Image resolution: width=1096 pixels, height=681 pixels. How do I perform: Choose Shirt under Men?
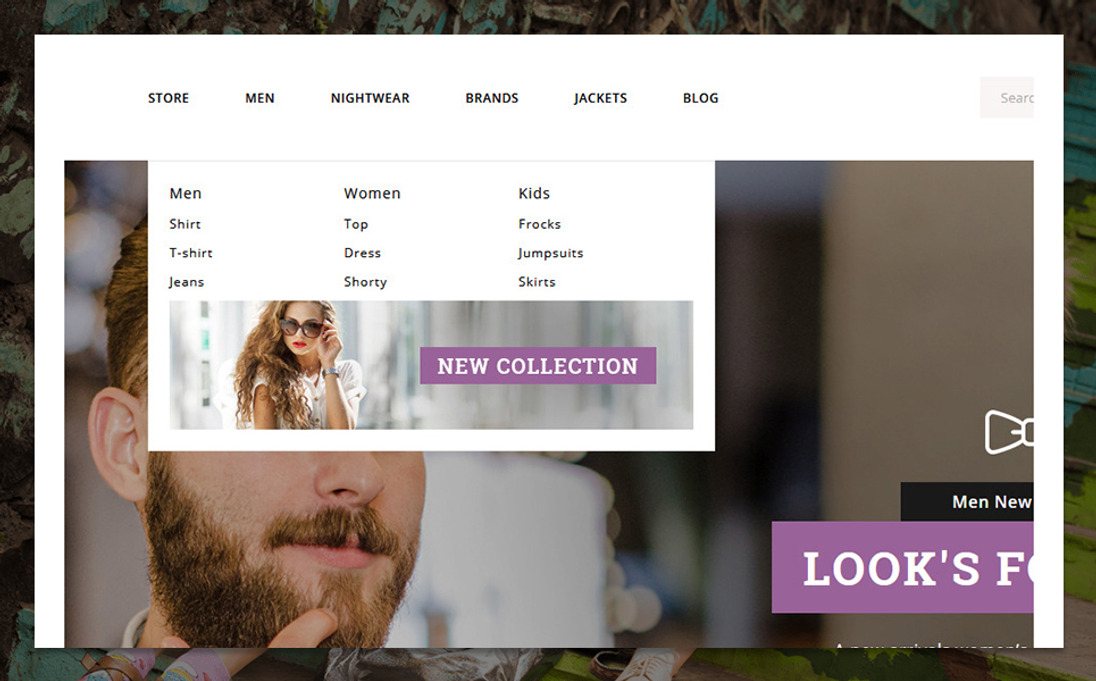click(x=185, y=224)
